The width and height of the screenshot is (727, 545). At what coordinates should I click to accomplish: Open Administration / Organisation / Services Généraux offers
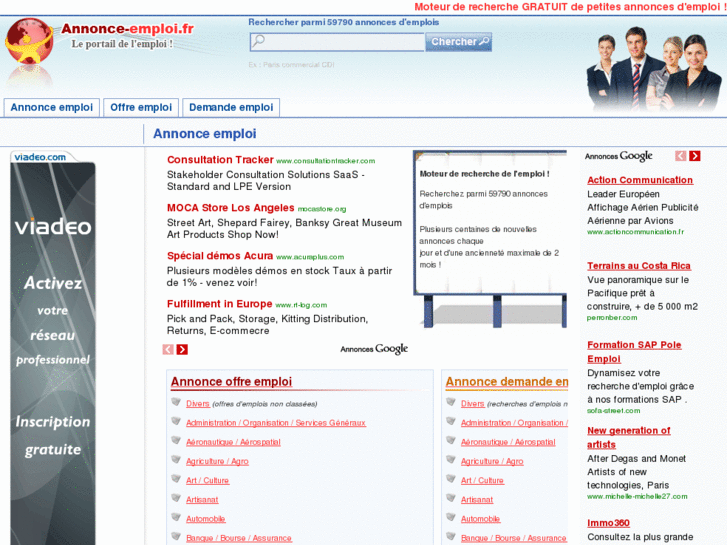click(x=276, y=423)
